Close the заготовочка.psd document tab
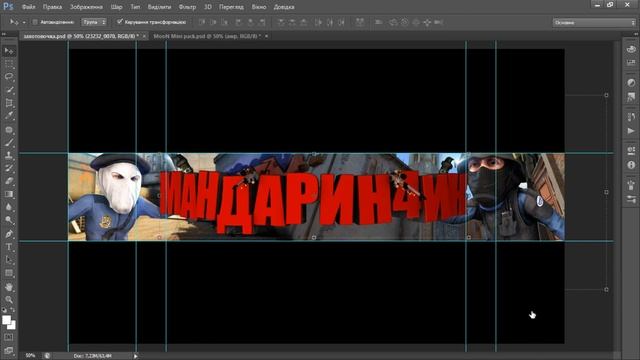Viewport: 640px width, 360px height. [144, 36]
